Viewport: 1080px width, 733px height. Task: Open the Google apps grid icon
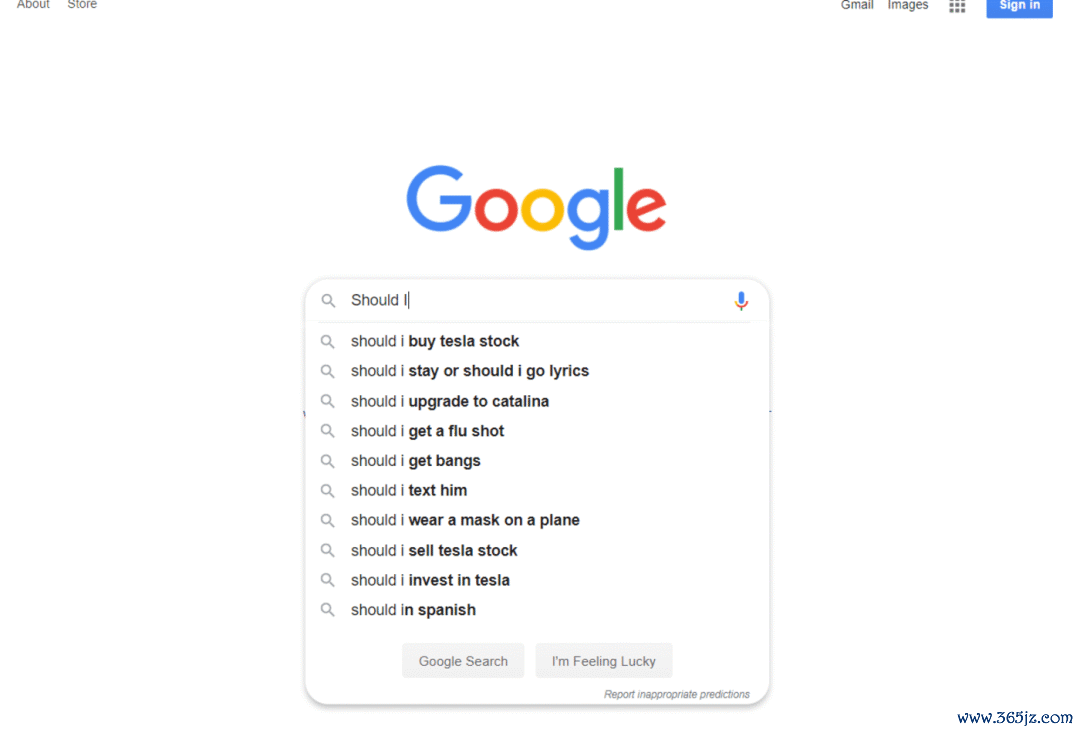(957, 6)
